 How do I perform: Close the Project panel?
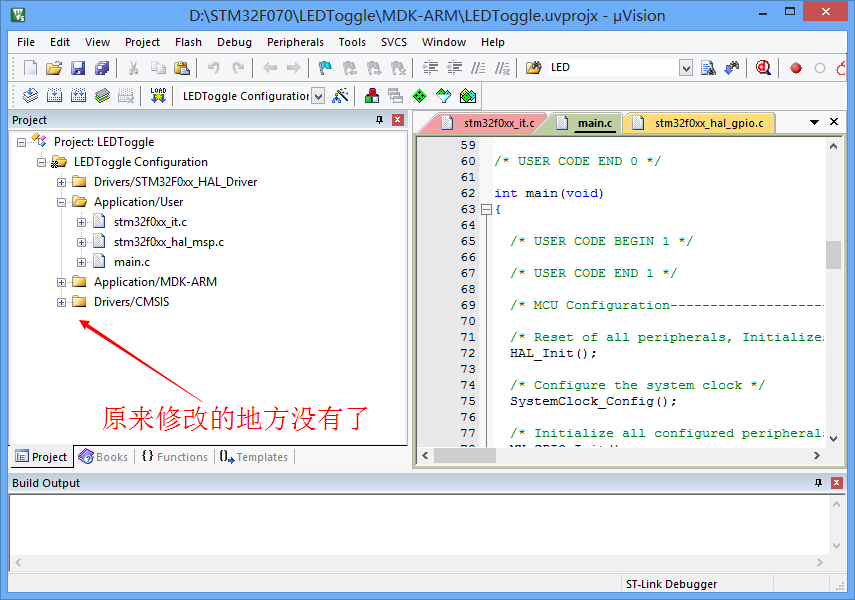398,120
